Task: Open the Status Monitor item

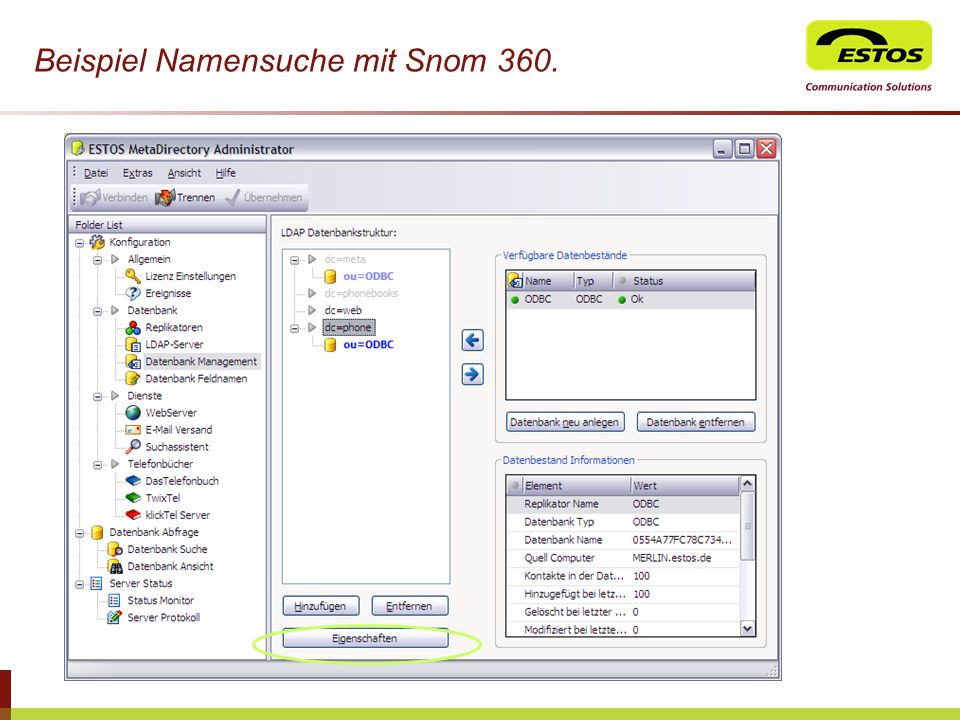Action: 151,601
